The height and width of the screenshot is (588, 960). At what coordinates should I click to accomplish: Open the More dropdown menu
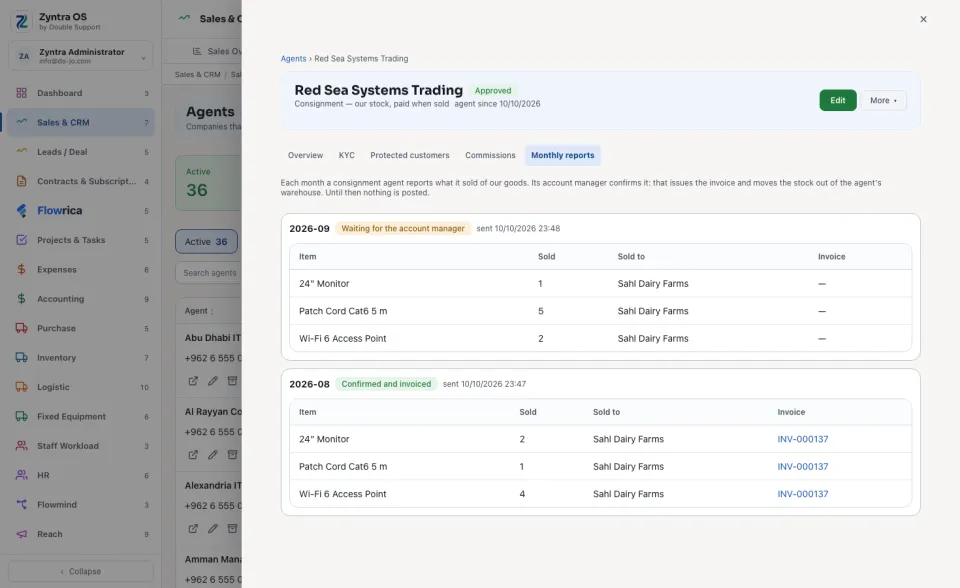pos(883,100)
